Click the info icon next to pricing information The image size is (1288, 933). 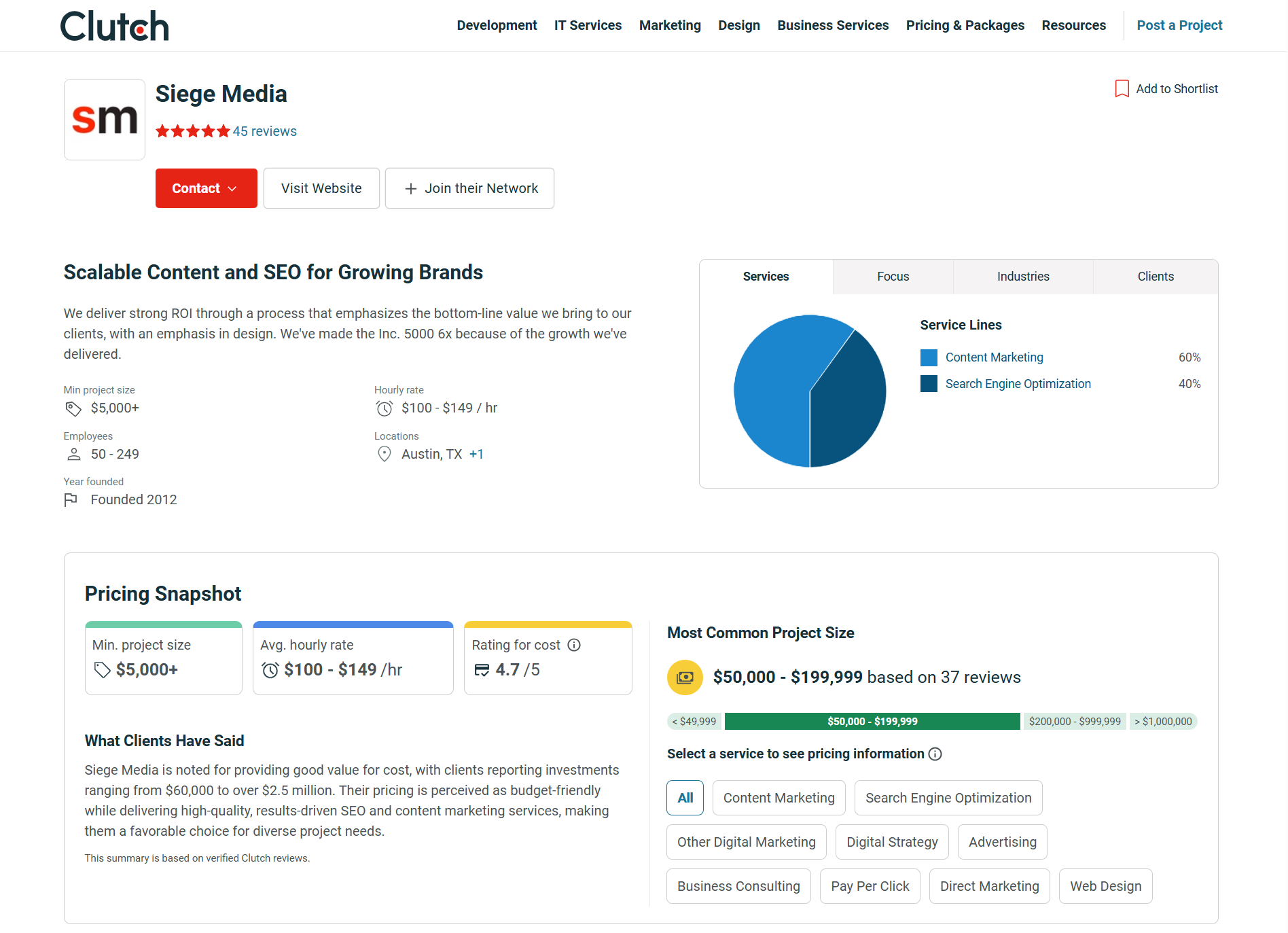(935, 754)
